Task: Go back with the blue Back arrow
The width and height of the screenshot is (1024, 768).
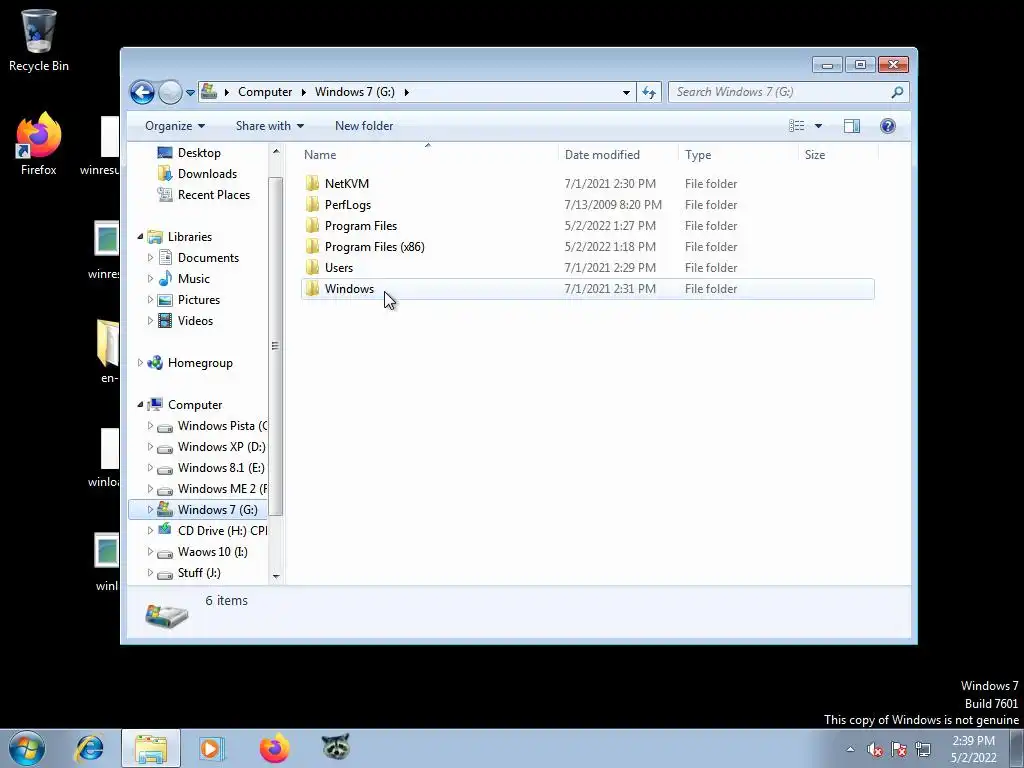Action: click(142, 92)
